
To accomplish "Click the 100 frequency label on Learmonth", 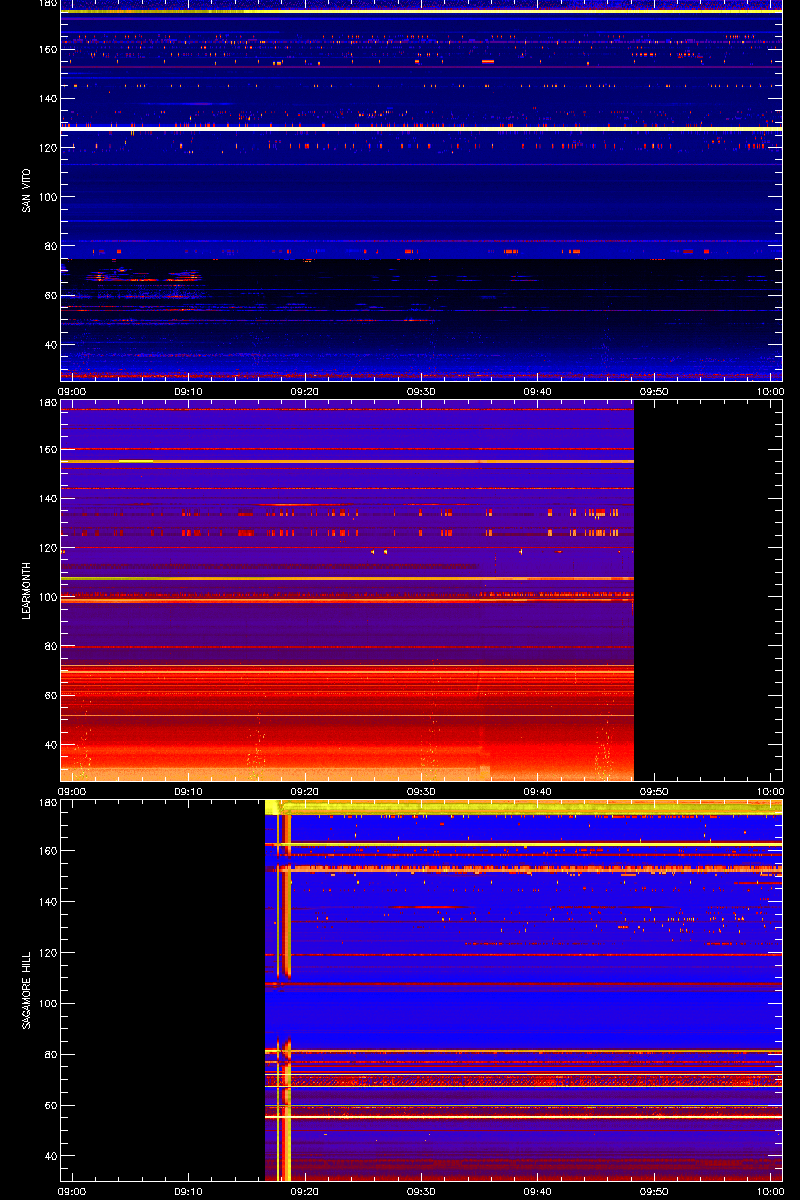I will pyautogui.click(x=46, y=597).
